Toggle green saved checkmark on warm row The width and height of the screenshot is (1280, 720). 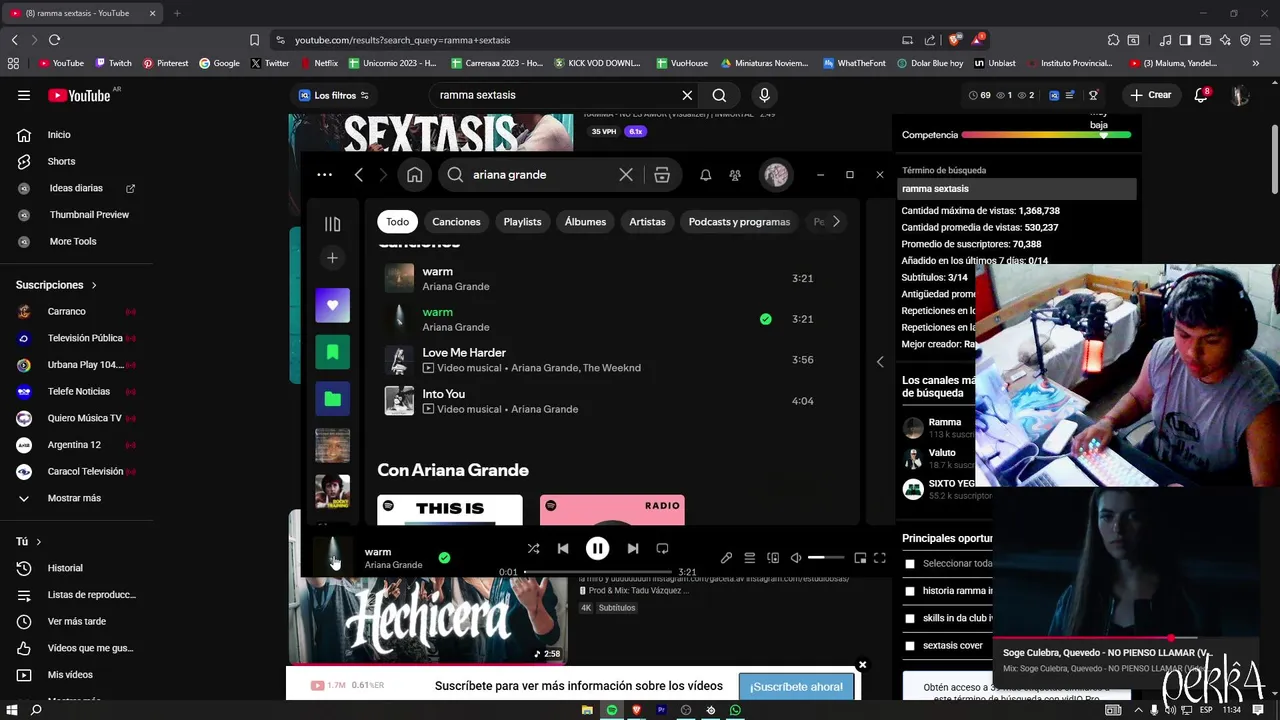765,319
